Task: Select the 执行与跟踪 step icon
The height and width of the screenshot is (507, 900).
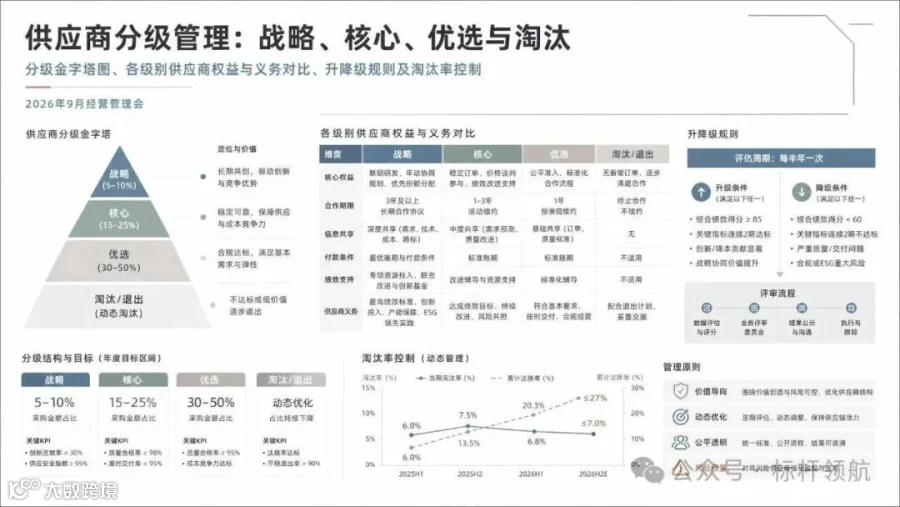Action: pyautogui.click(x=851, y=308)
